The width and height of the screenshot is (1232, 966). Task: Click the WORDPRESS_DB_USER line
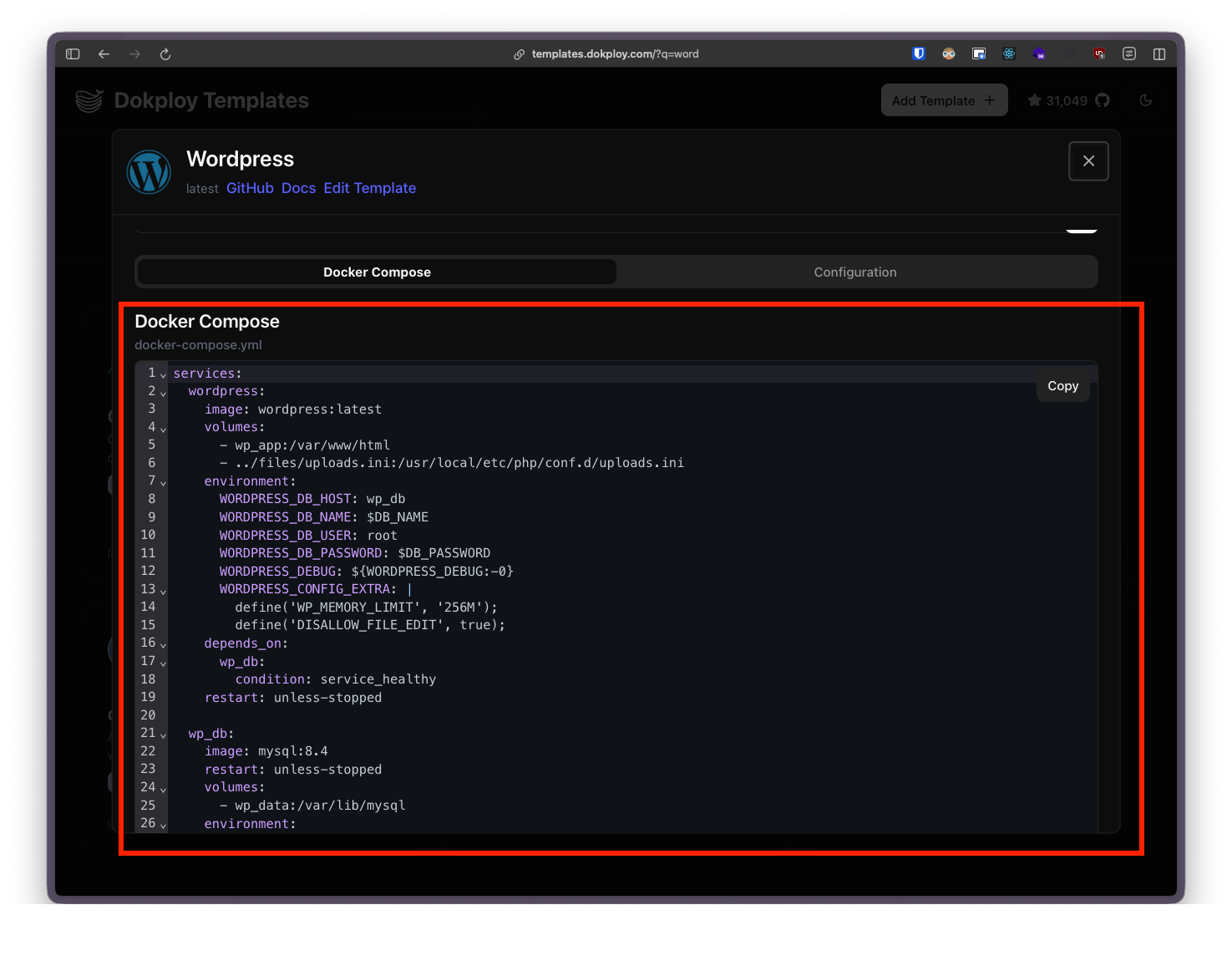click(308, 536)
